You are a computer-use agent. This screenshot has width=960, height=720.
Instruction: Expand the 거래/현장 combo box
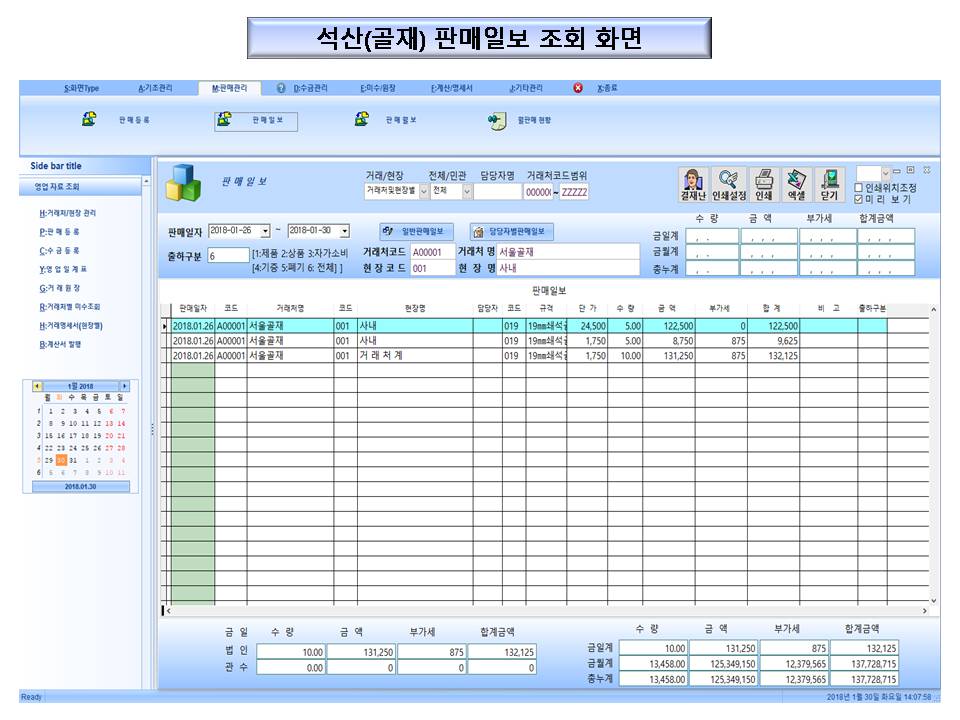tap(423, 191)
